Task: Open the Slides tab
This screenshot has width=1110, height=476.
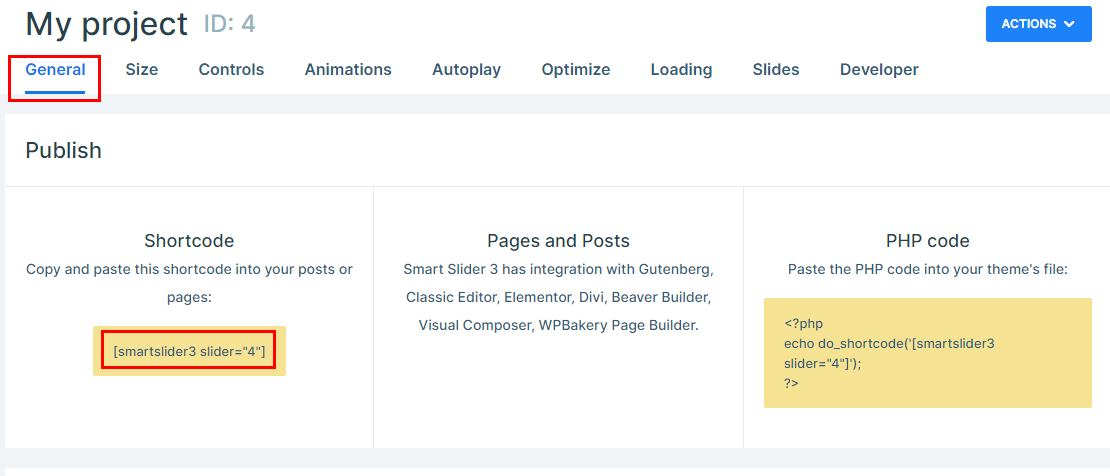Action: point(776,69)
